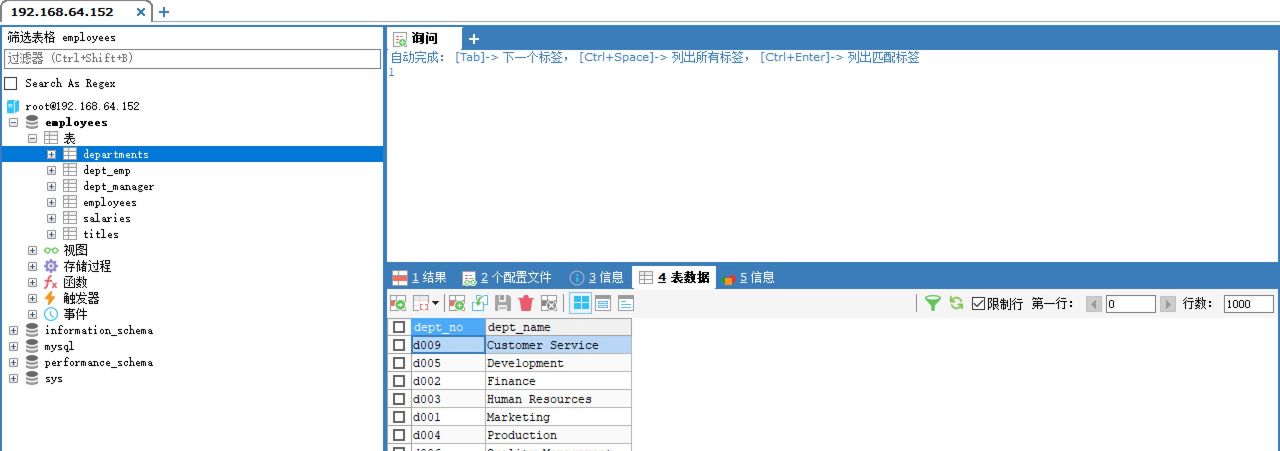Click the green filter funnel icon
This screenshot has width=1280, height=451.
932,303
